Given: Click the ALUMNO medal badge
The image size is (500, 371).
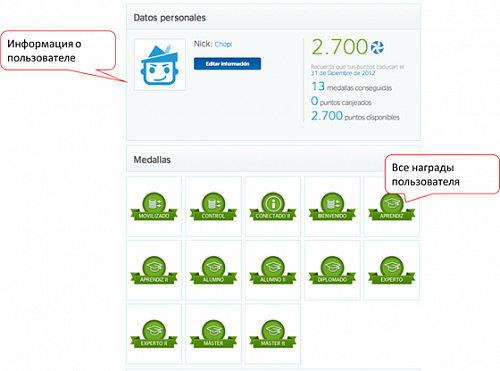Looking at the screenshot, I should click(x=213, y=270).
